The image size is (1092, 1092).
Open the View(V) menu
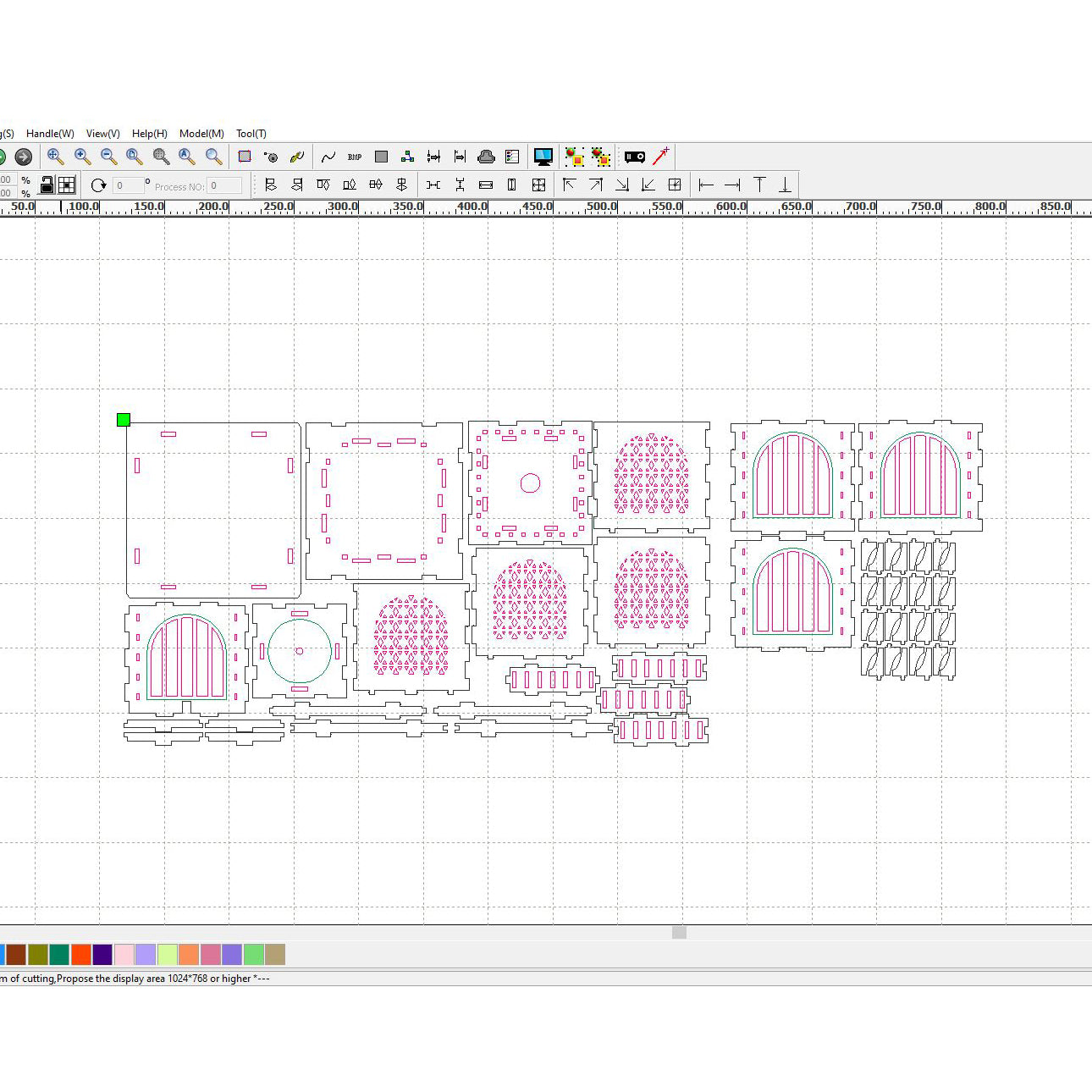[x=102, y=134]
